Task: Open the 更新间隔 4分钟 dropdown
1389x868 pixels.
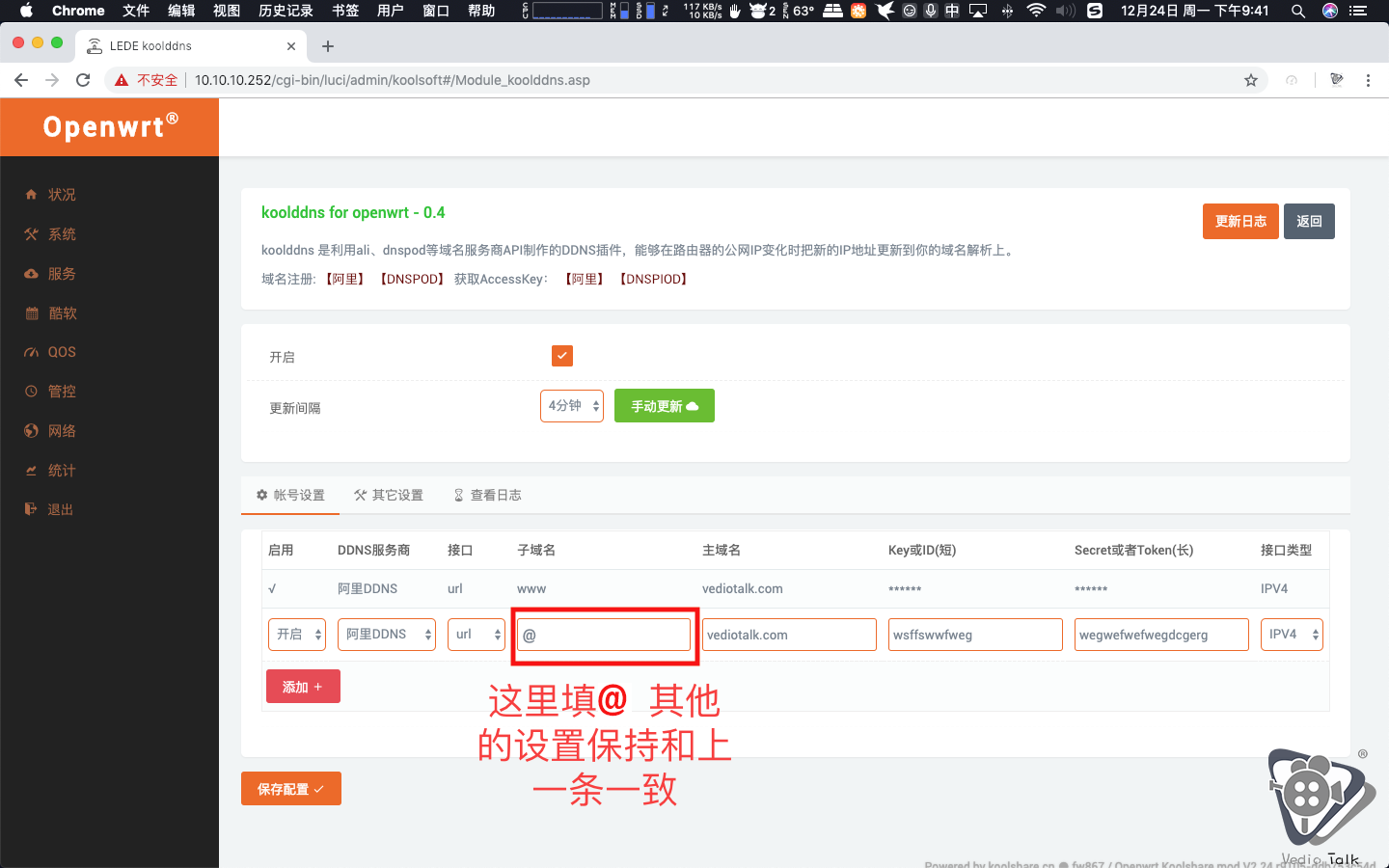Action: point(572,406)
